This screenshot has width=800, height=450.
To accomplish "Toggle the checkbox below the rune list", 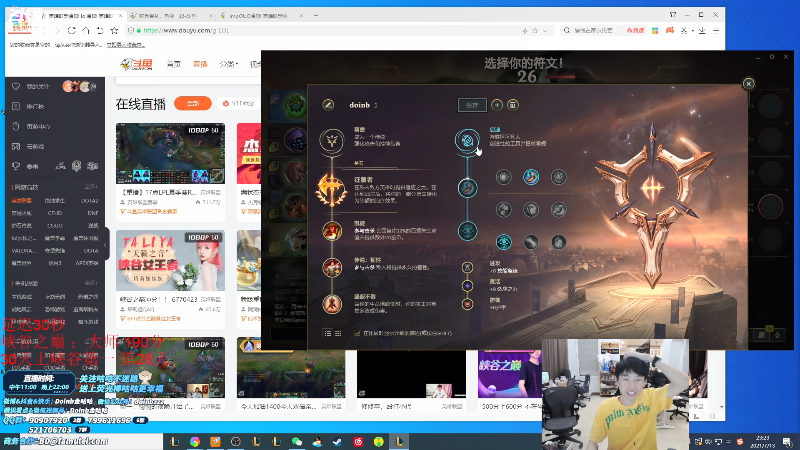I will point(357,333).
